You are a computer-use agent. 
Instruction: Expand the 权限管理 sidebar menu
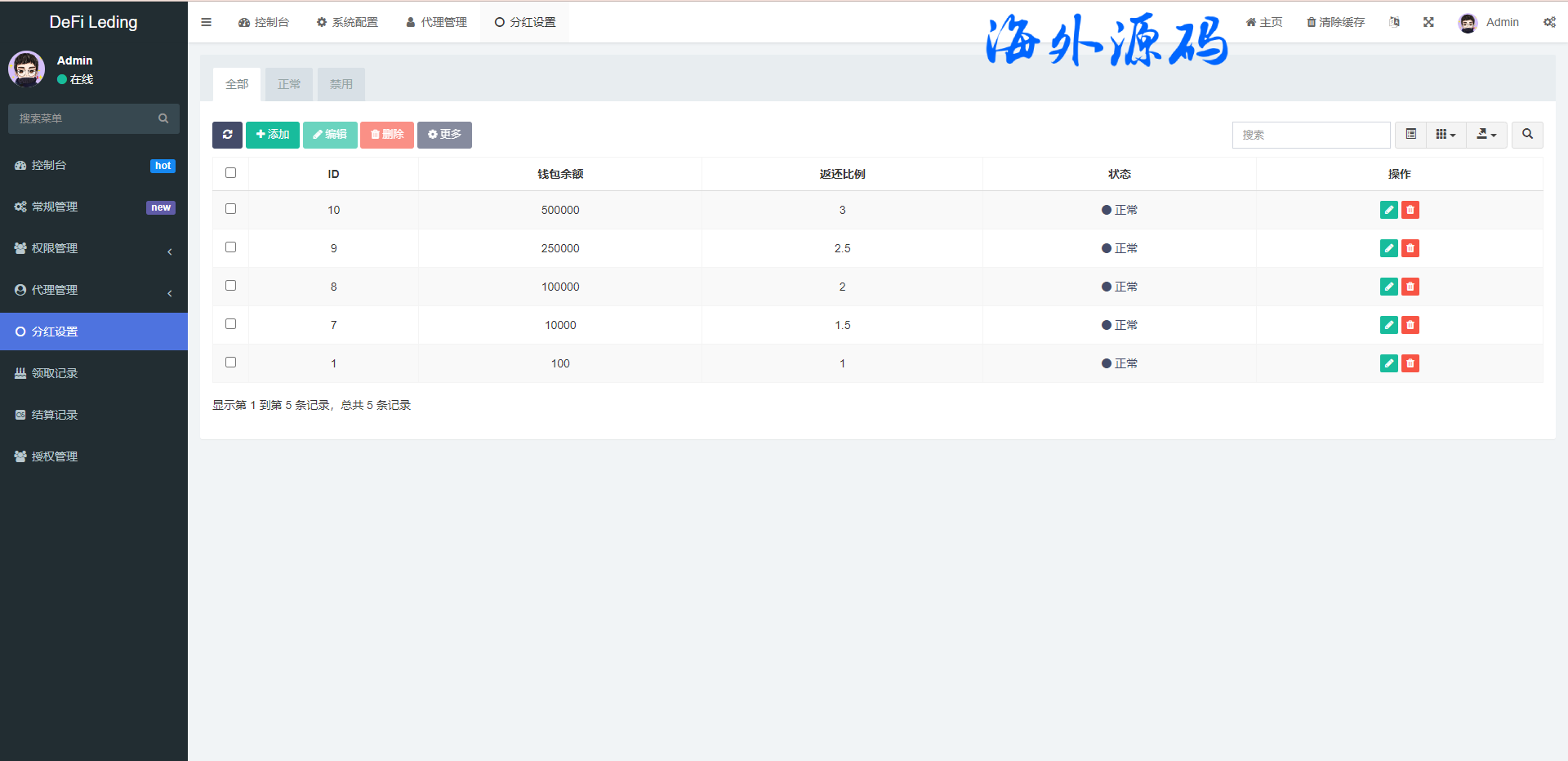point(94,248)
